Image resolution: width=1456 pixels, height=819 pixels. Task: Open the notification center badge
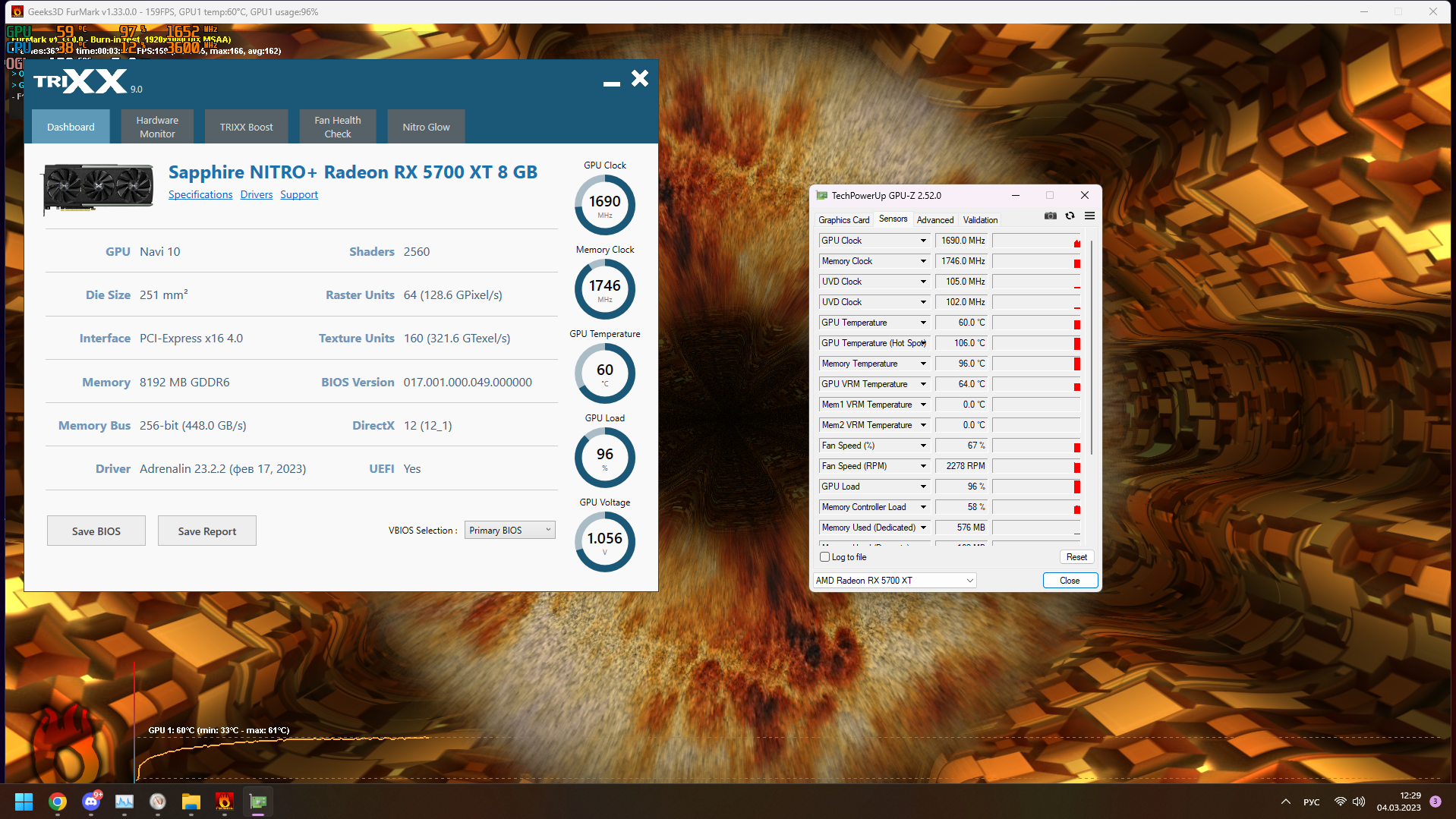click(x=1436, y=802)
